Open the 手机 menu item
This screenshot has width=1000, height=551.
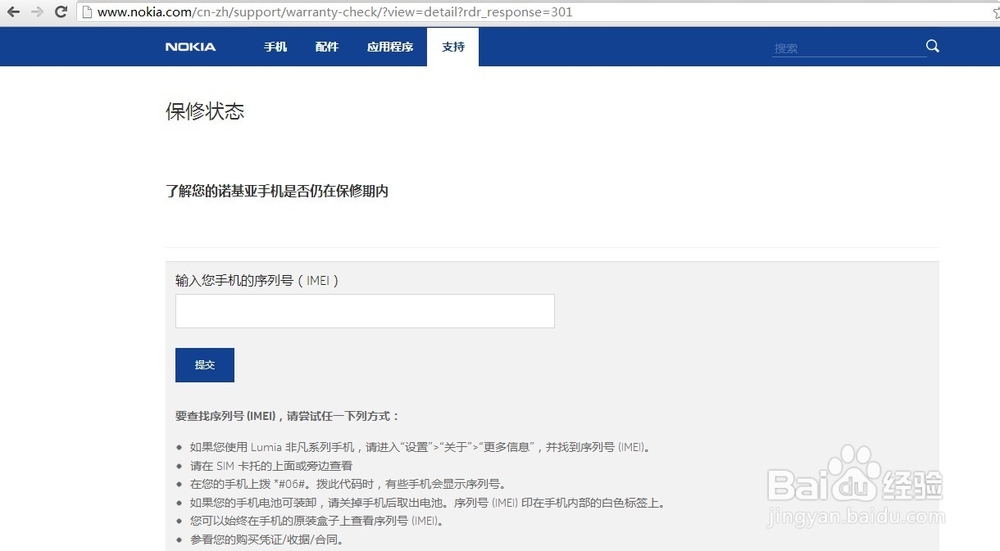[276, 47]
